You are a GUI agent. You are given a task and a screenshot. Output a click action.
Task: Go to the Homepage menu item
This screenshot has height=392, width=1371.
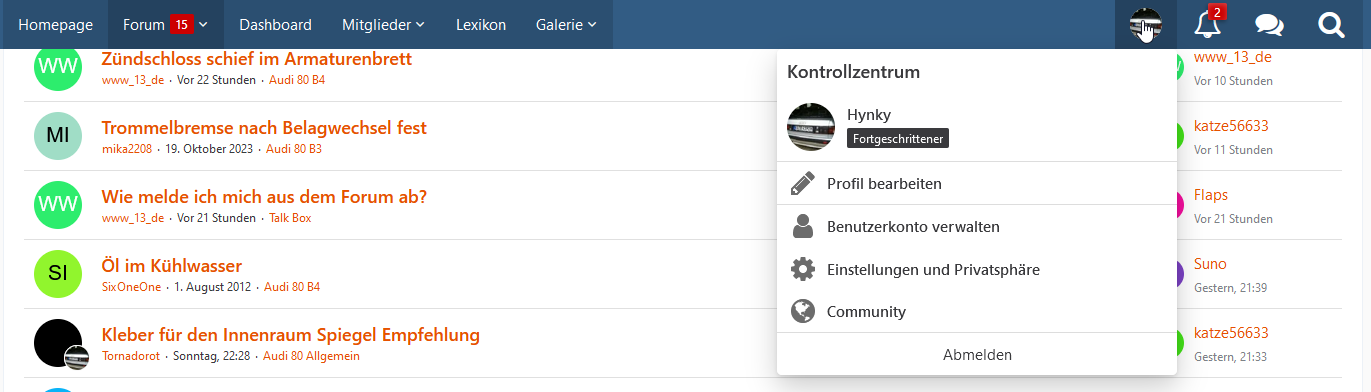pos(55,25)
